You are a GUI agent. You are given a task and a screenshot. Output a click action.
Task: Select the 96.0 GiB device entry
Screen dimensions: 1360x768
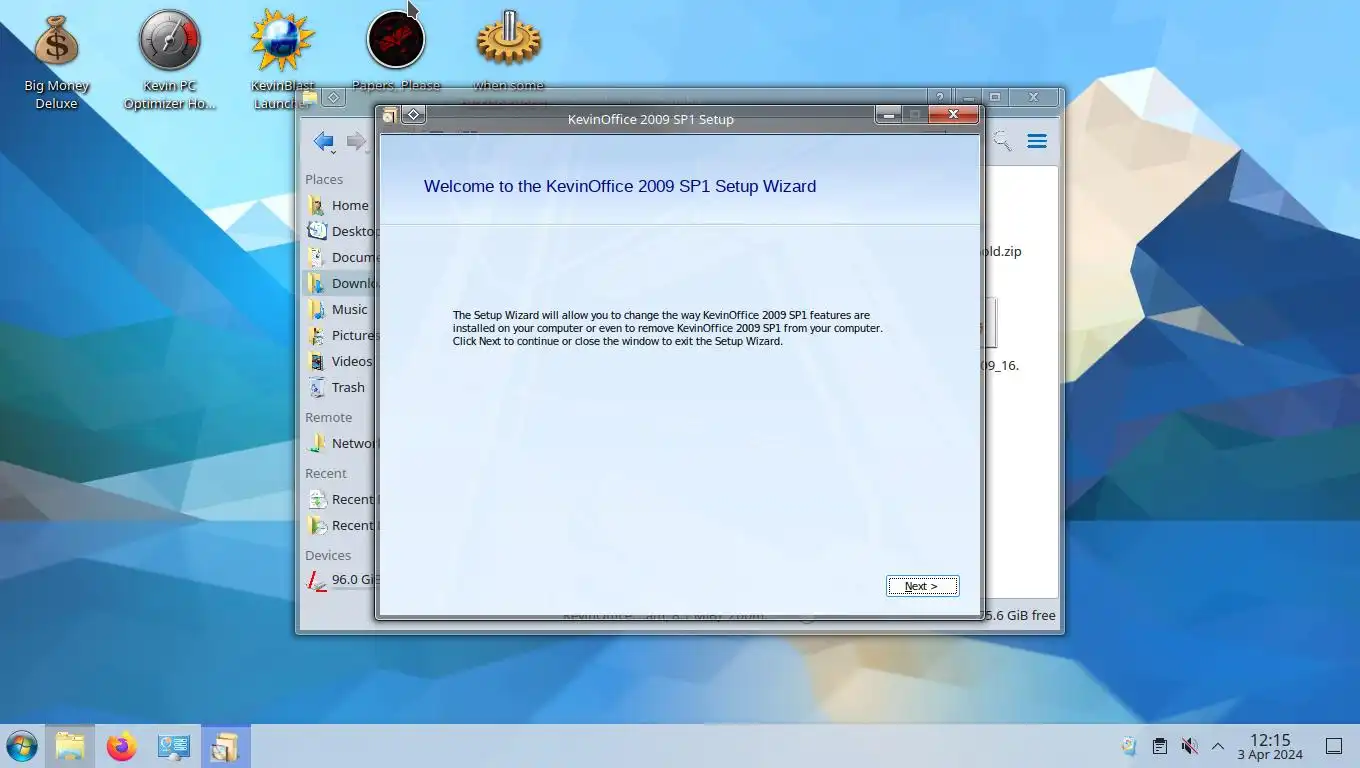[x=340, y=580]
